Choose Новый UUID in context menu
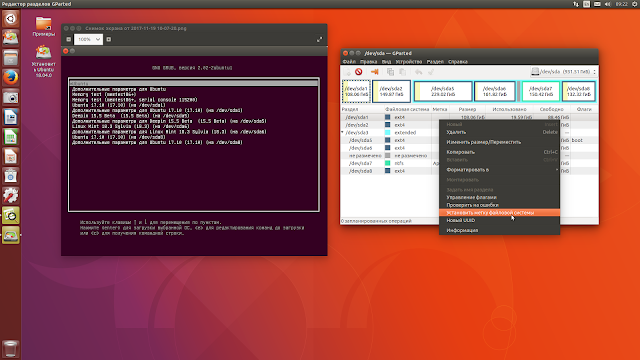 coord(499,220)
